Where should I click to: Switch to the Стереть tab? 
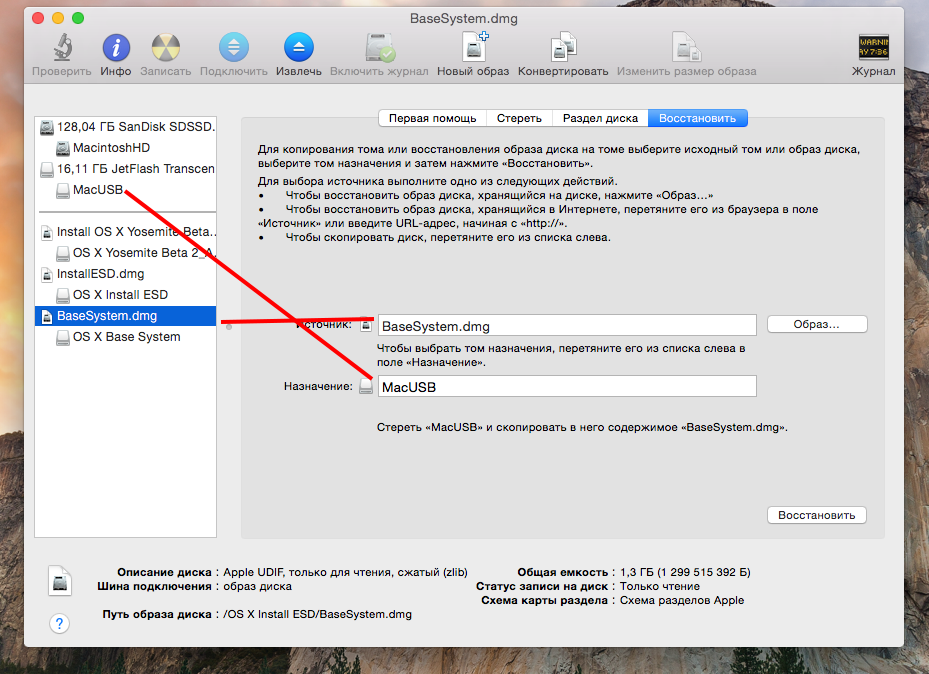point(519,118)
